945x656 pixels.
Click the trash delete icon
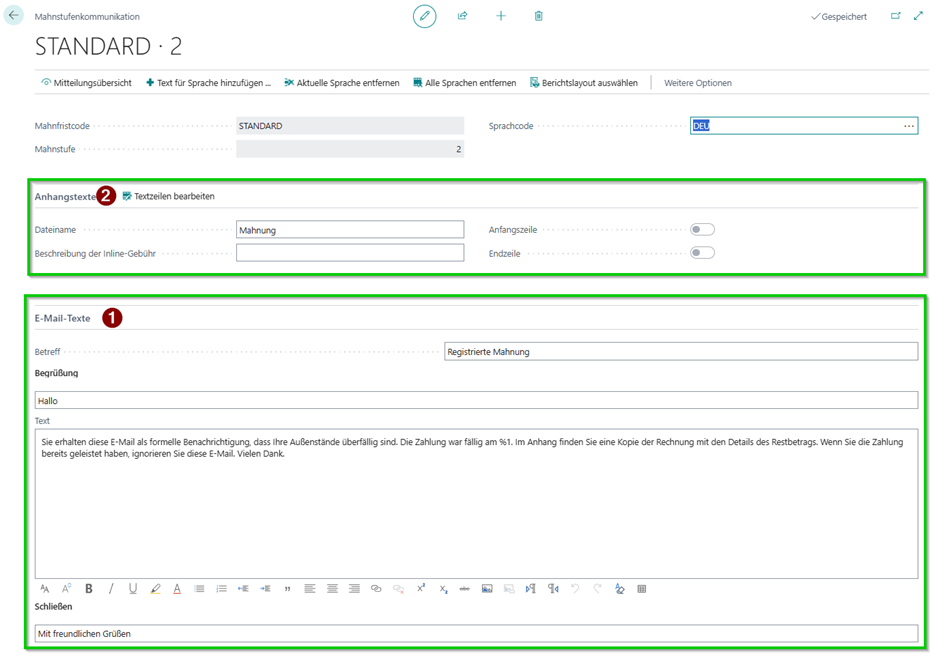point(539,16)
